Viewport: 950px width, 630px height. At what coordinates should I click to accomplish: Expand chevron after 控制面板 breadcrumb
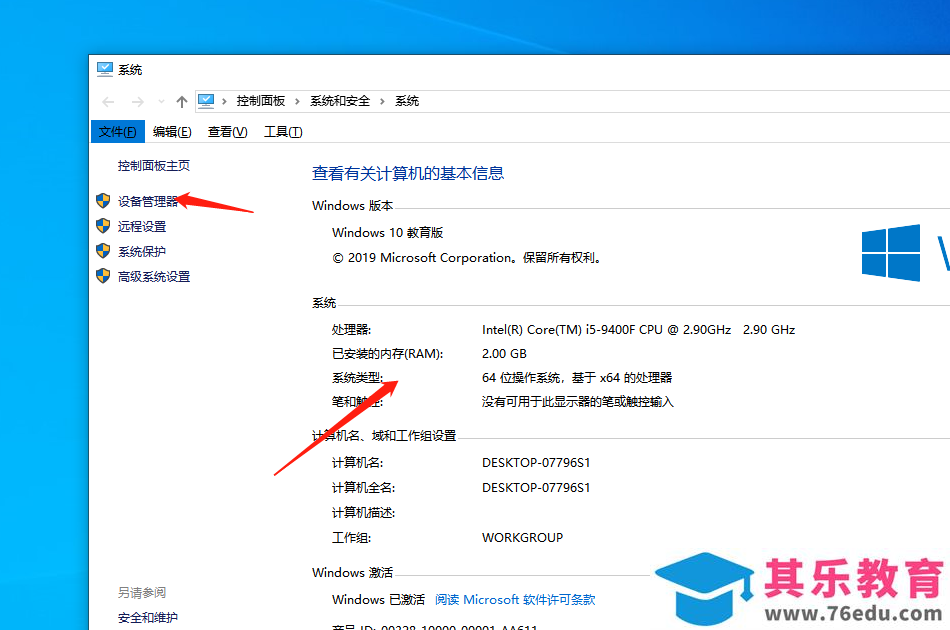click(x=297, y=101)
